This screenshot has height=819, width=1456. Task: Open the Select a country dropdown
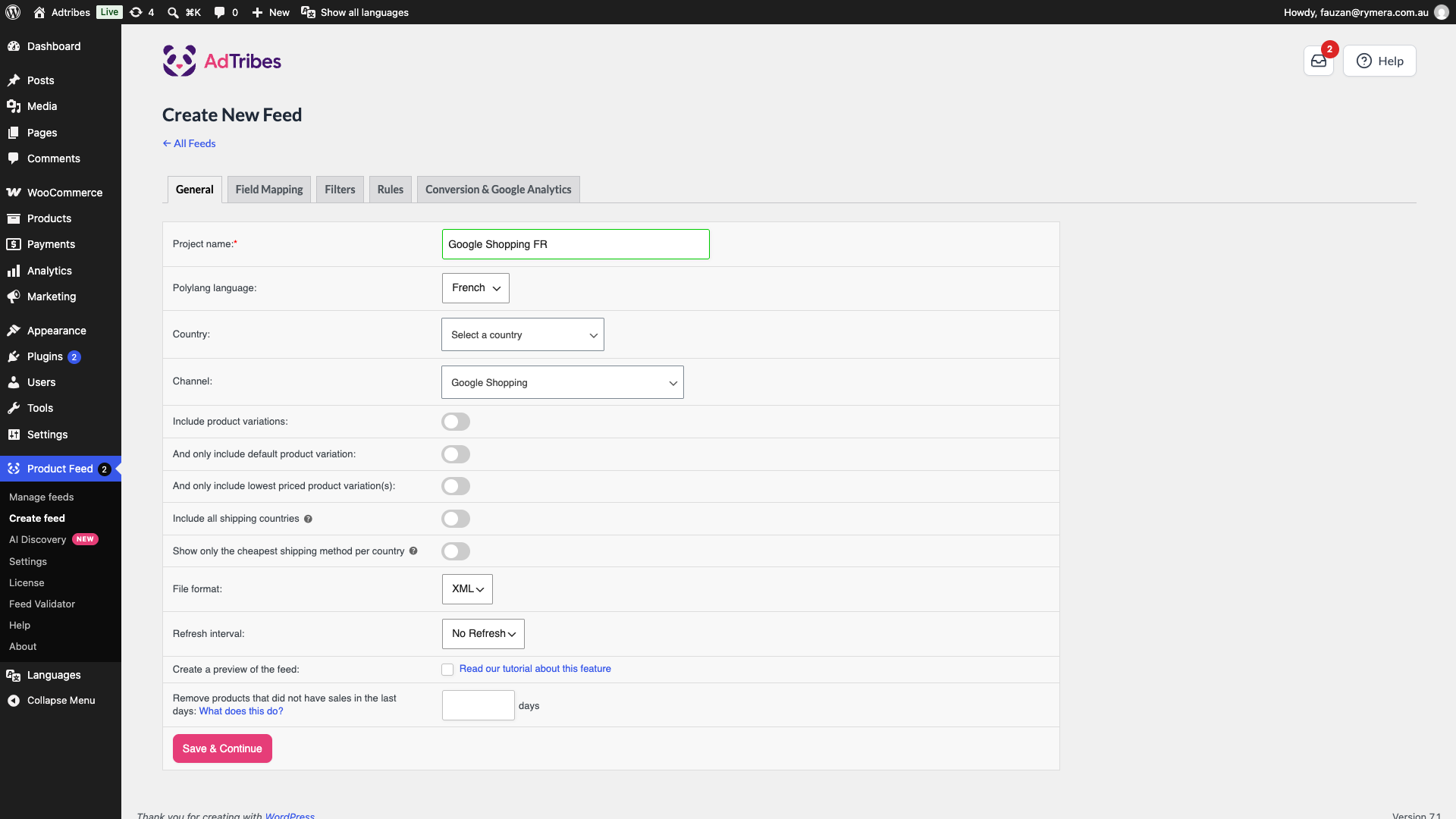click(x=522, y=334)
